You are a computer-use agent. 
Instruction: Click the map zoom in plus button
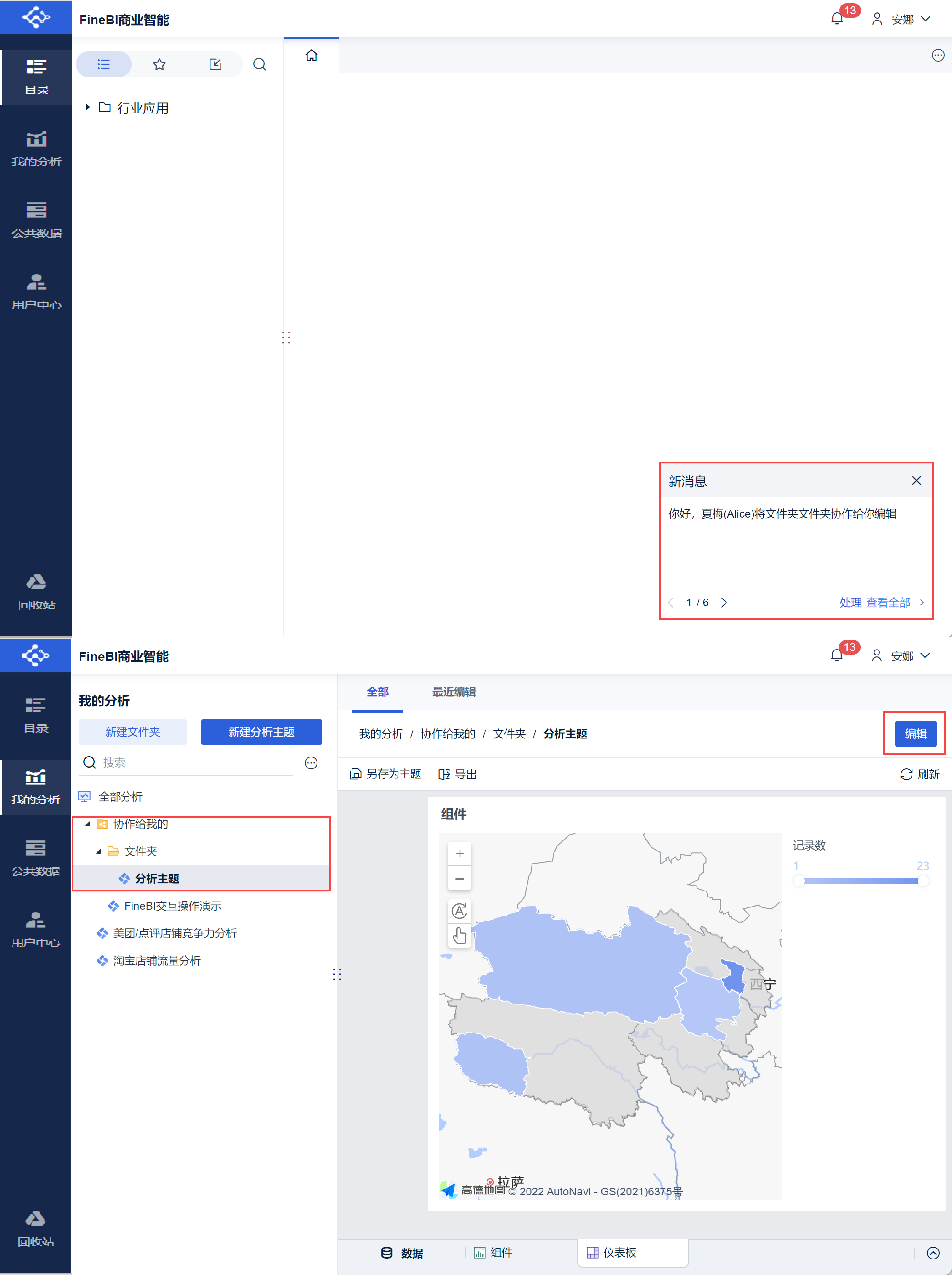(459, 853)
